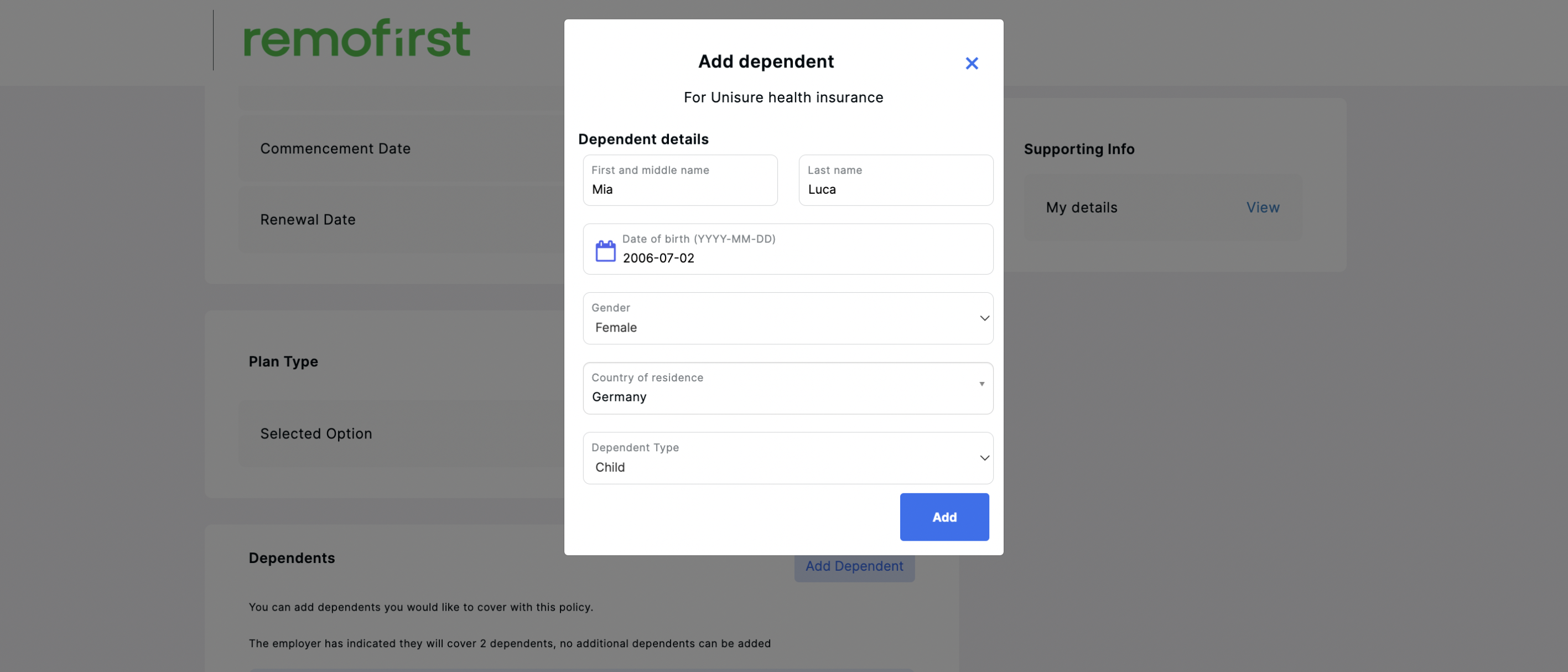Expand the Dependent Type chevron
Screen dimensions: 1568x672
click(x=984, y=458)
